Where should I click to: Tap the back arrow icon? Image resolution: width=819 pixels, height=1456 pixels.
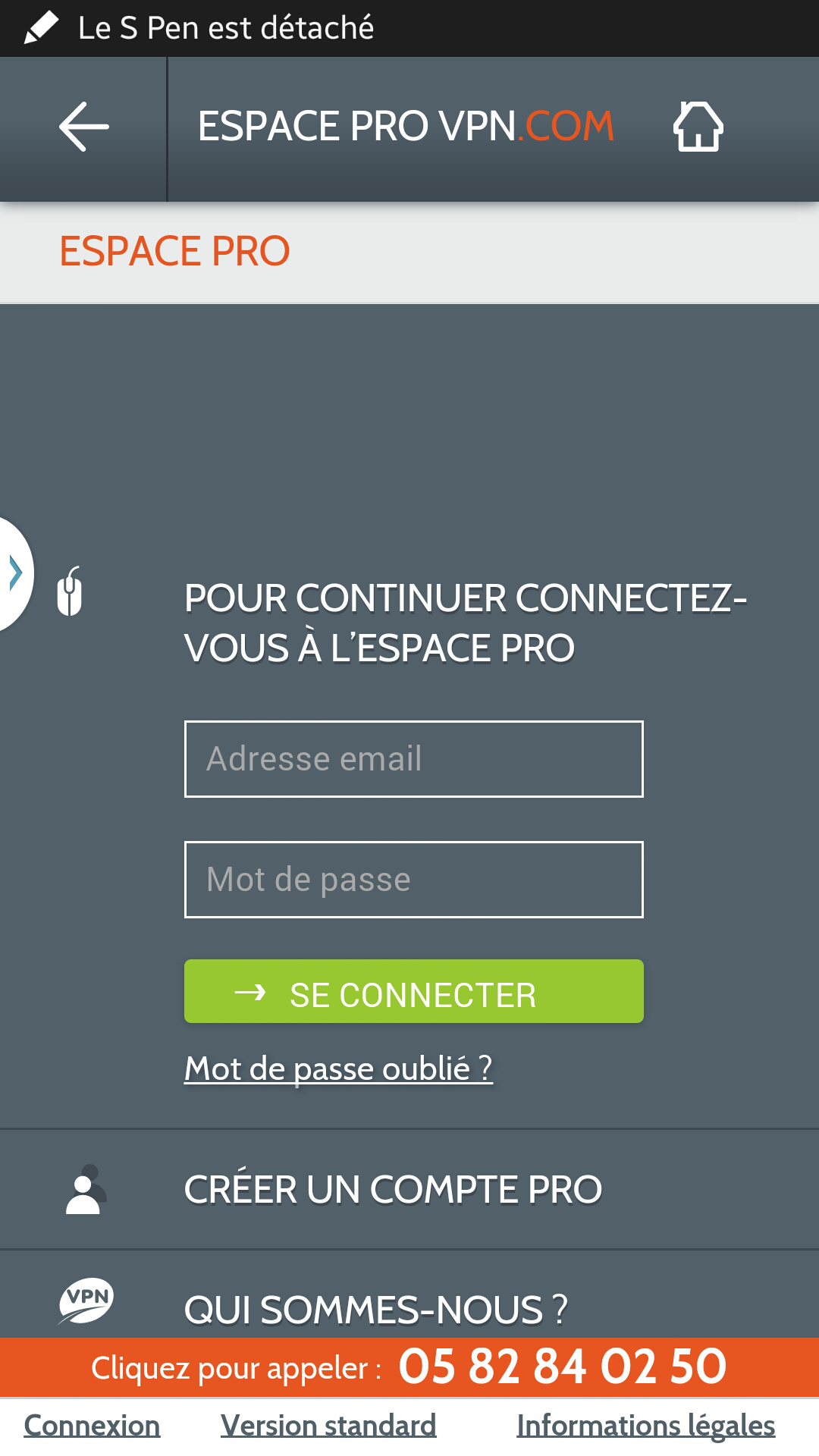click(84, 127)
